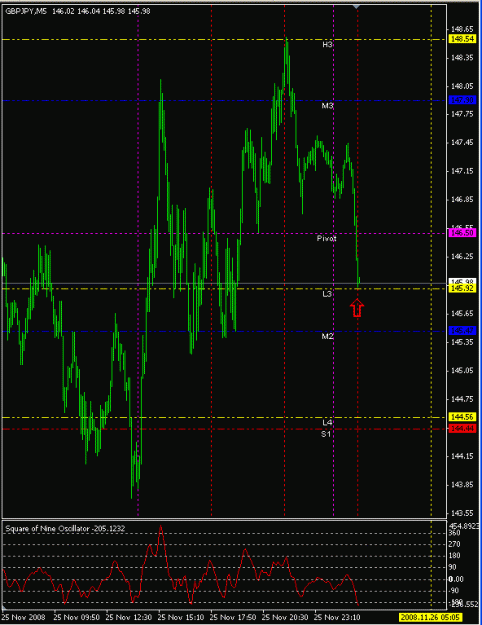Click 145.65 on the price scale
482x625 pixels.
click(462, 314)
